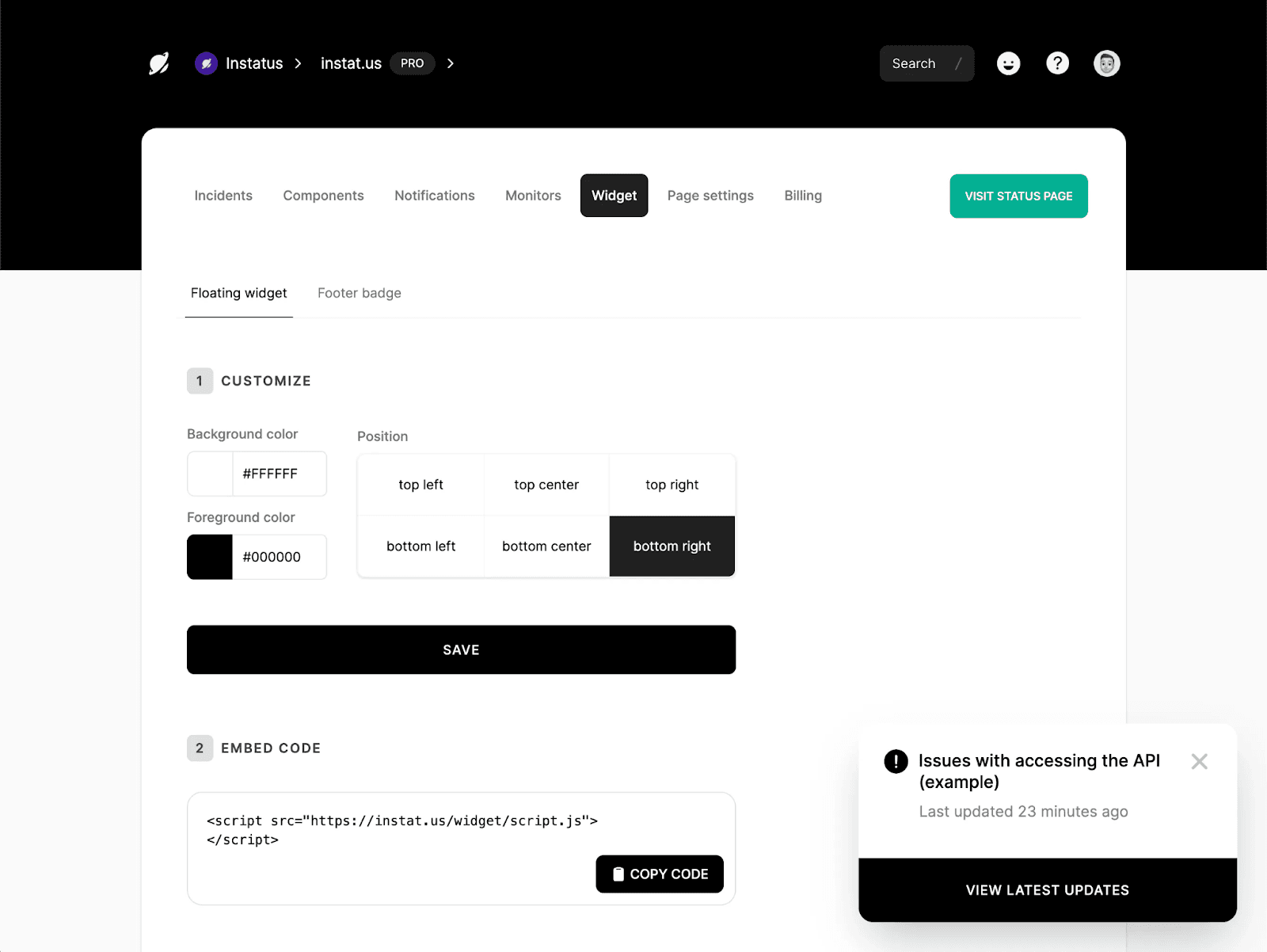
Task: Click the Save button
Action: click(461, 649)
